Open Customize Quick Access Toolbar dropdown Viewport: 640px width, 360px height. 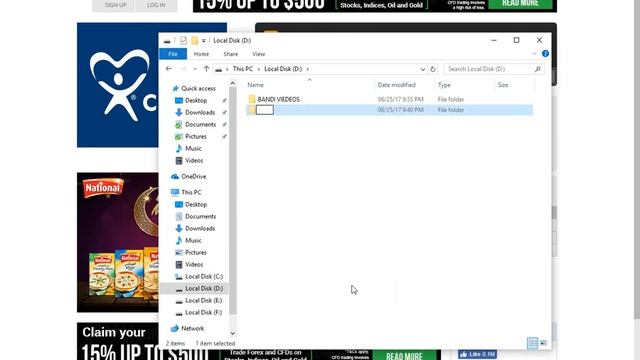tap(204, 40)
